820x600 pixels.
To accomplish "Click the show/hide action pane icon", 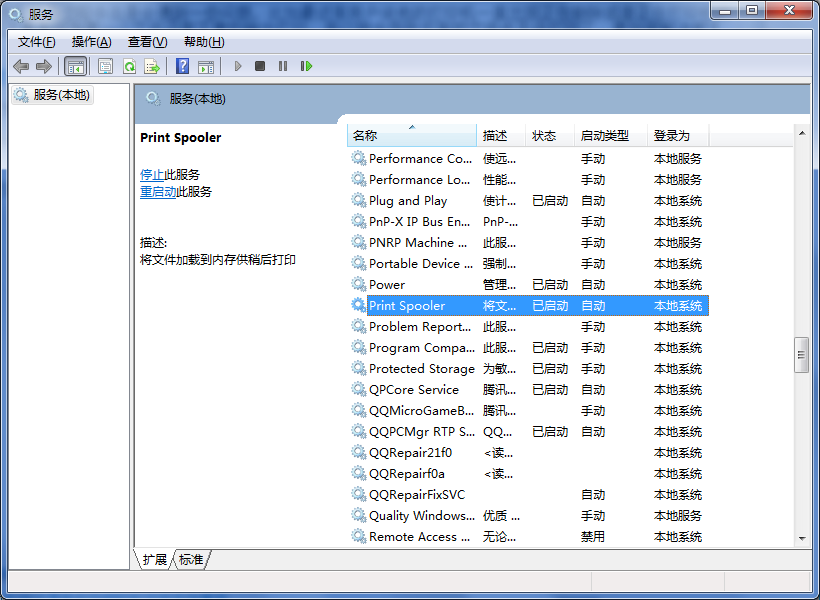I will tap(206, 66).
